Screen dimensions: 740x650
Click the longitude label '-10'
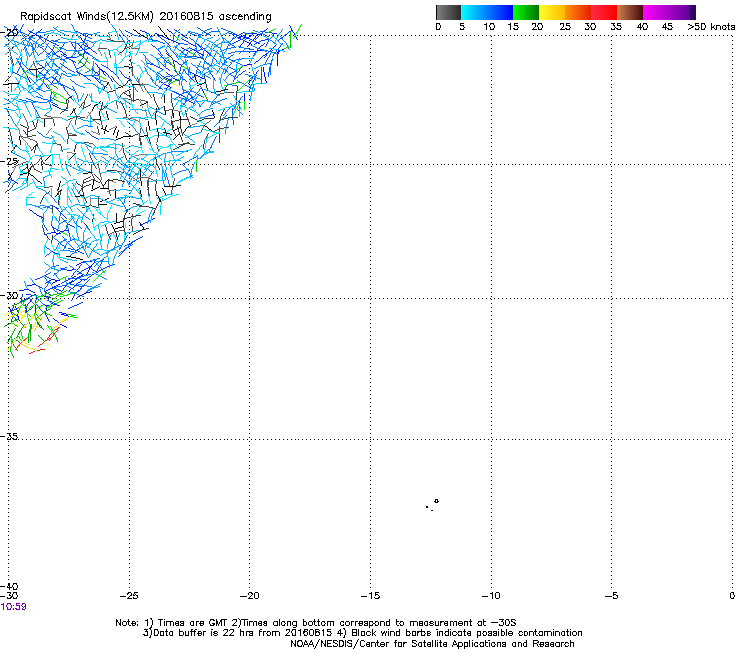click(x=491, y=596)
